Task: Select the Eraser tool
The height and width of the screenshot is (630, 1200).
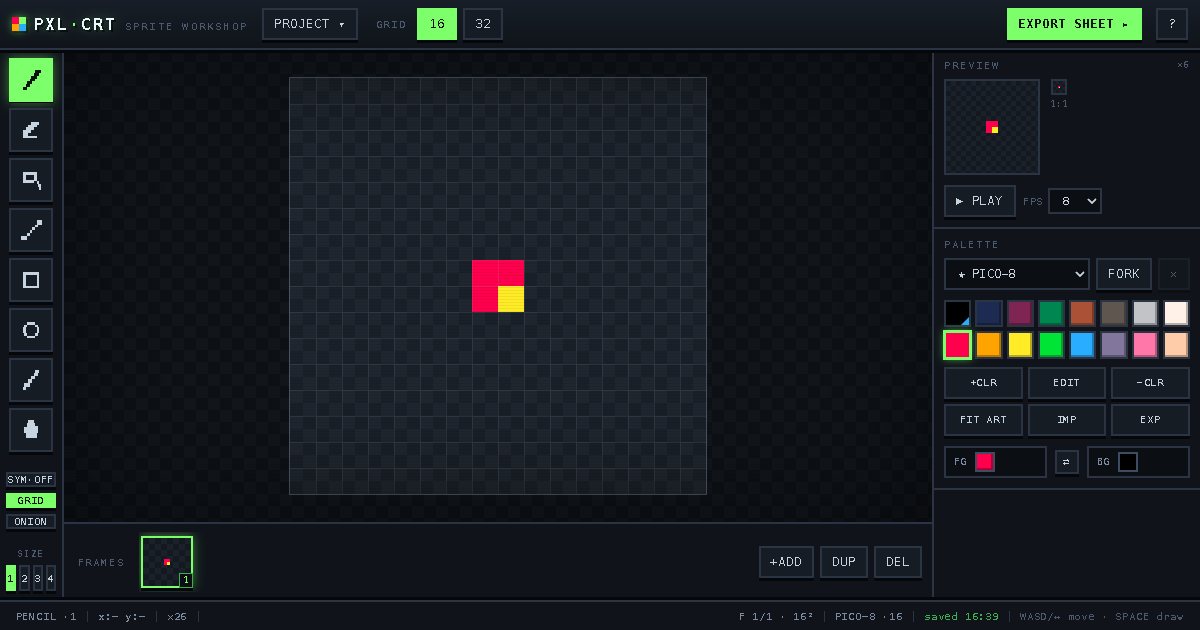Action: pos(31,130)
